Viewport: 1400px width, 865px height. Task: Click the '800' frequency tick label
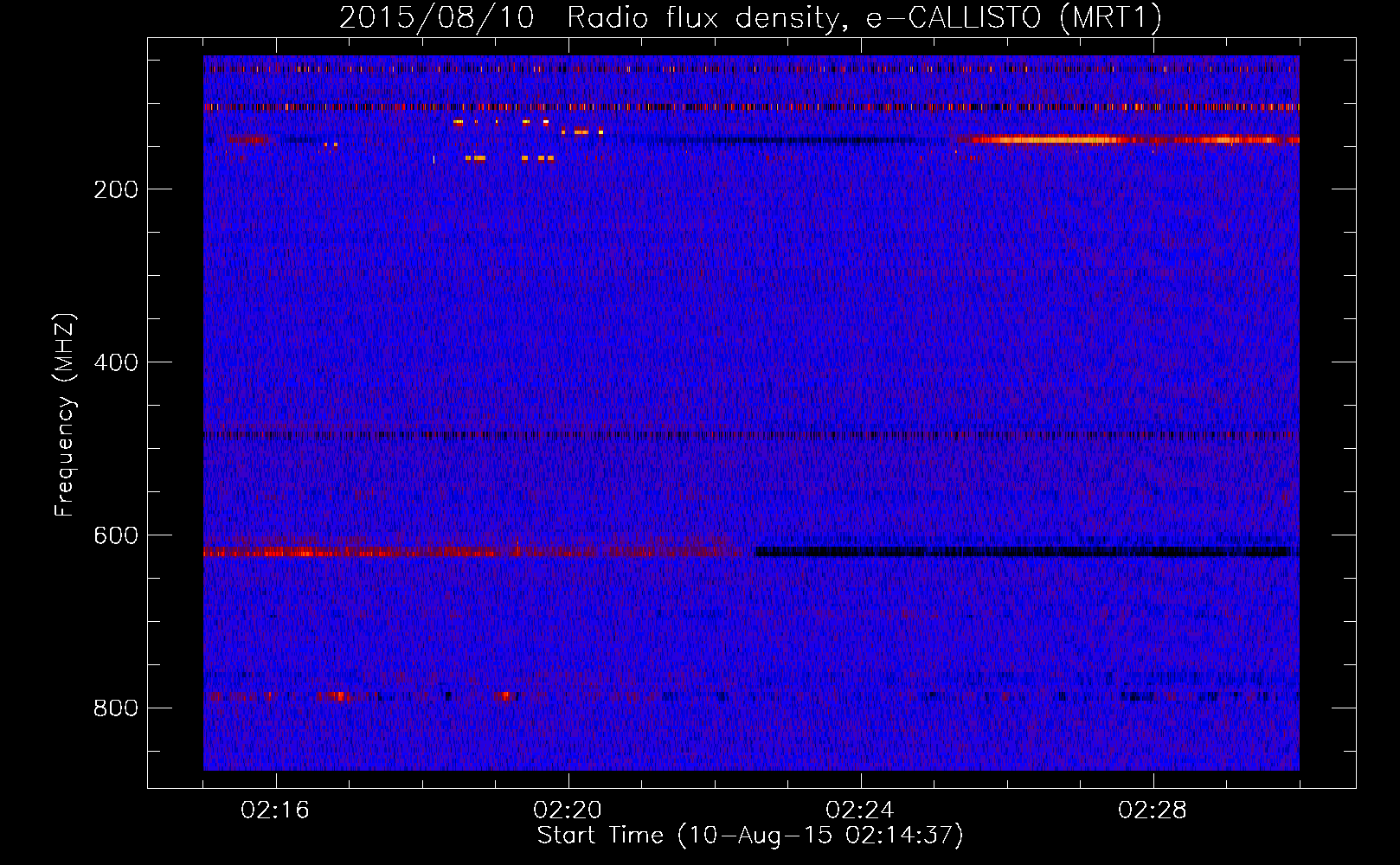click(116, 708)
